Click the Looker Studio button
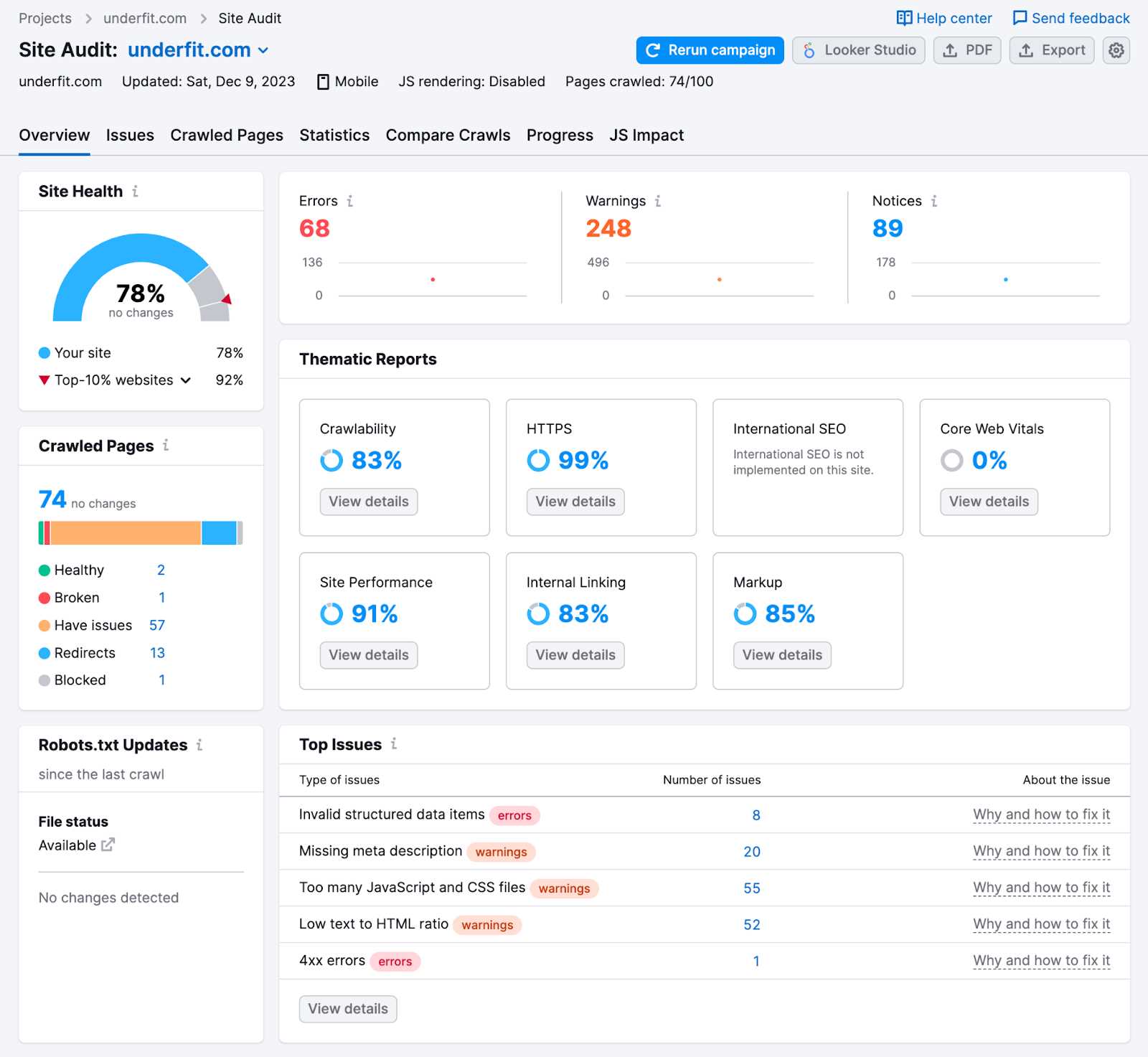 point(859,50)
